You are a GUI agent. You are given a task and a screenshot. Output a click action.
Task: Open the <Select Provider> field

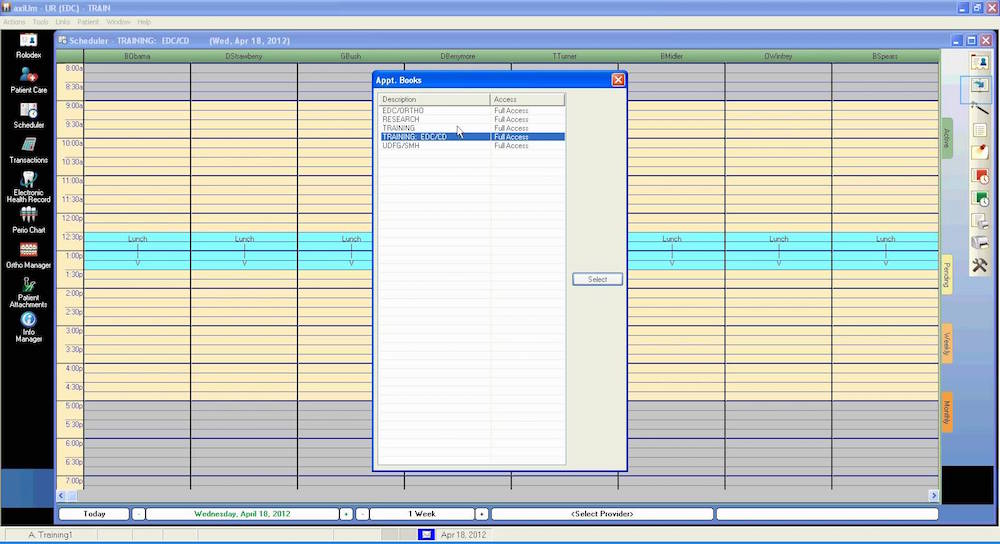tap(602, 514)
